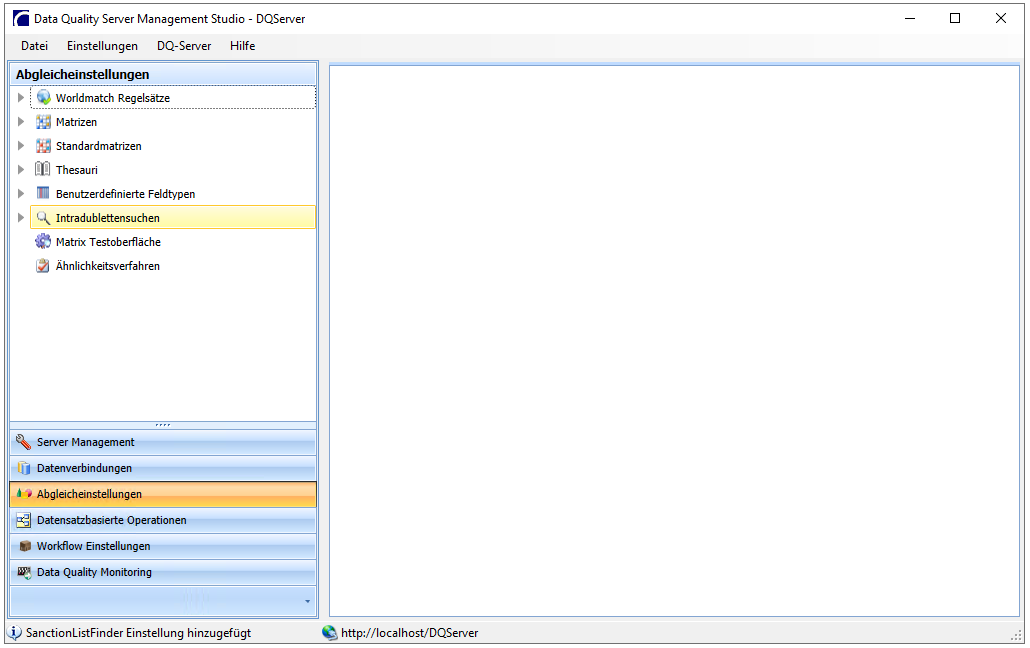Image resolution: width=1030 pixels, height=648 pixels.
Task: Click the globe icon beside server URL
Action: [x=330, y=633]
